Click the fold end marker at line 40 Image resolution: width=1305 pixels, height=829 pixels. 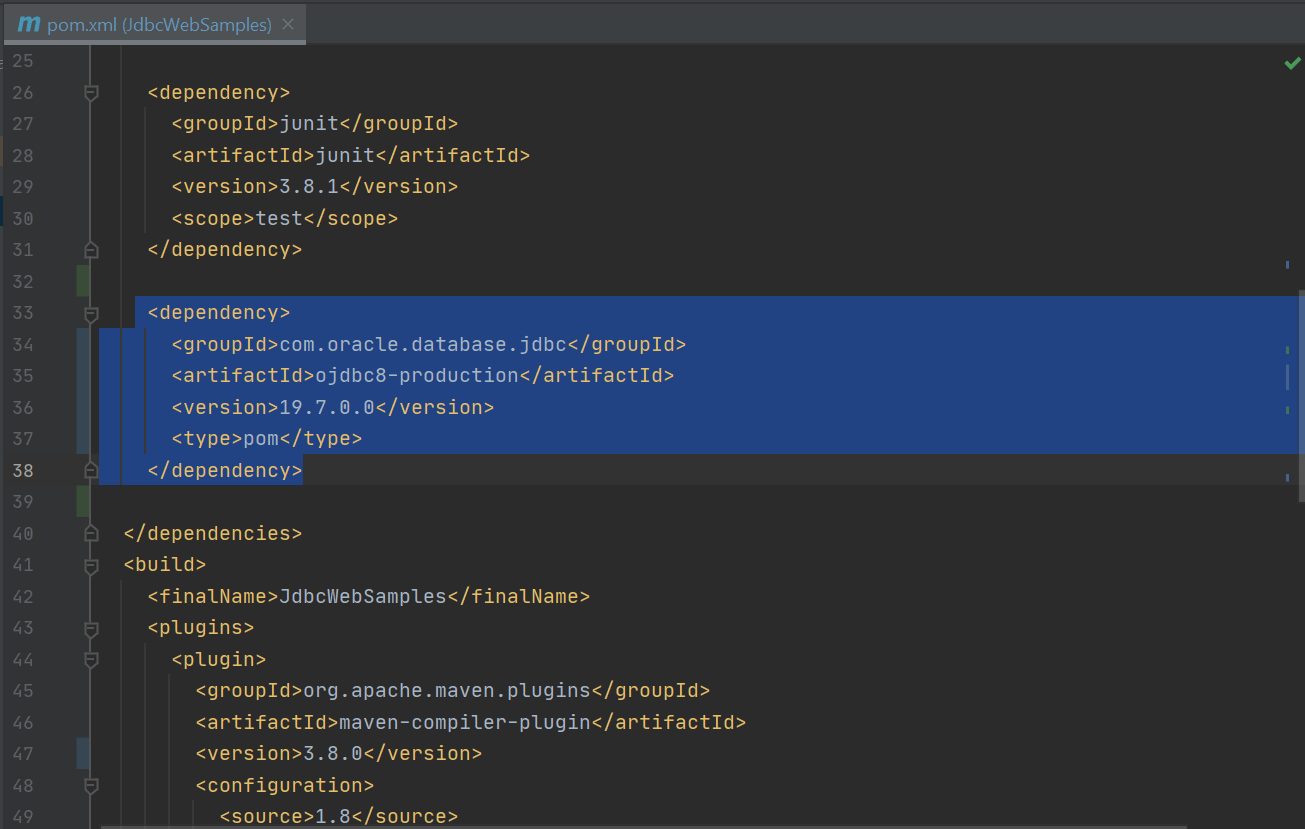tap(90, 533)
